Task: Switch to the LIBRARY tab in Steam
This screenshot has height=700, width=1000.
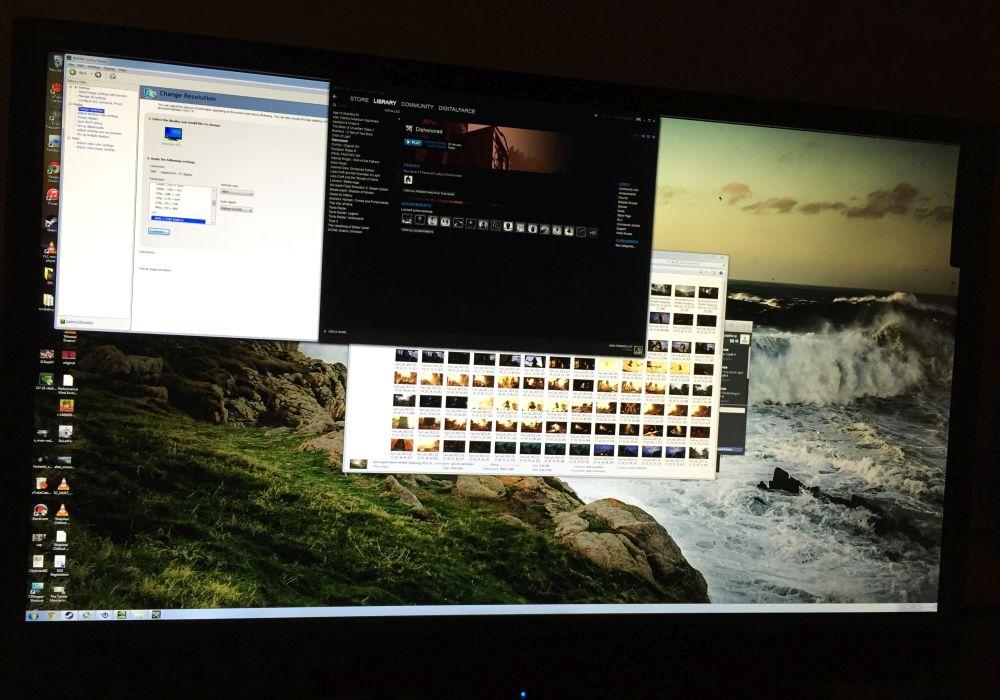Action: [385, 102]
